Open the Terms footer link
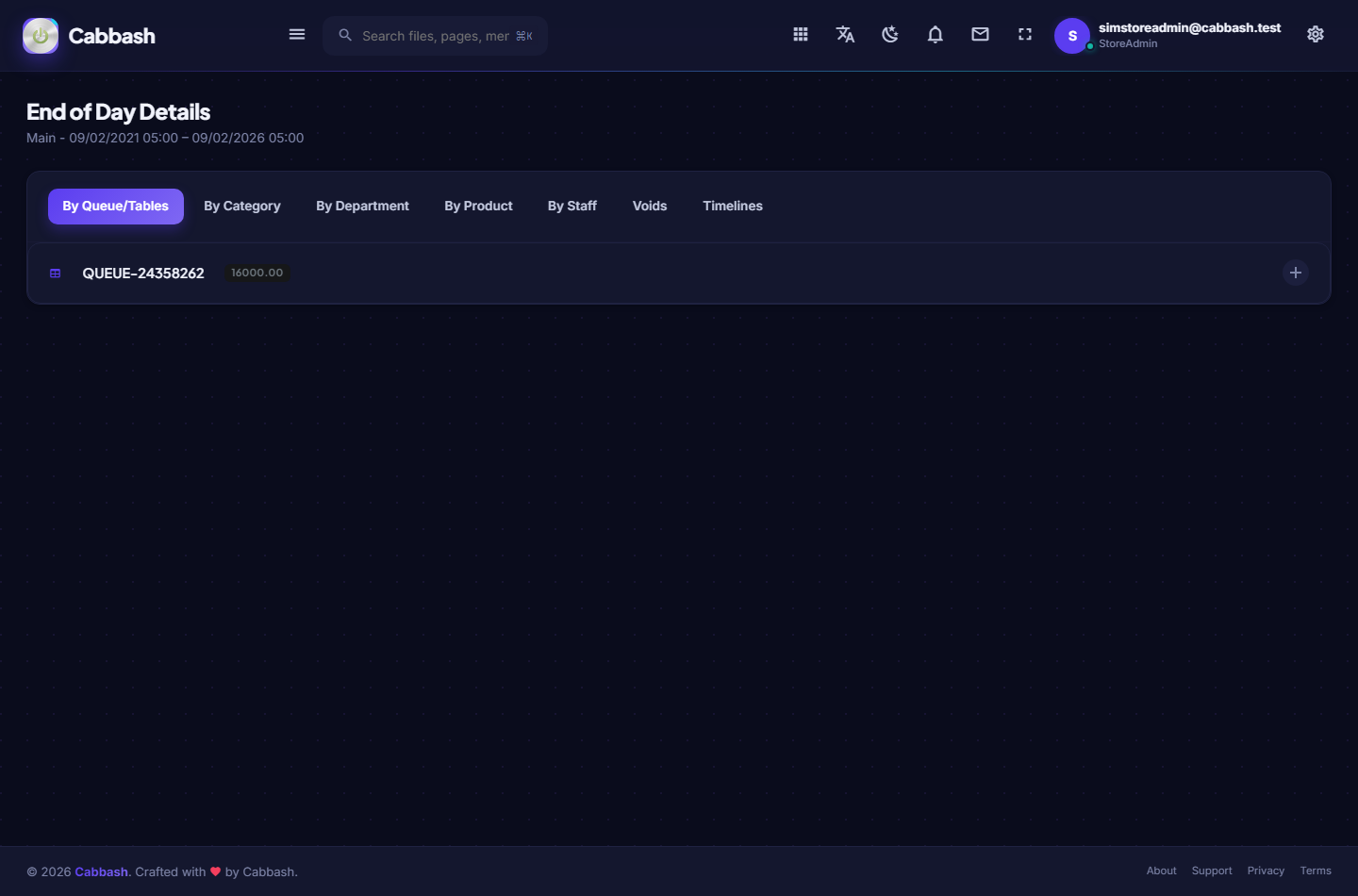 [1316, 871]
